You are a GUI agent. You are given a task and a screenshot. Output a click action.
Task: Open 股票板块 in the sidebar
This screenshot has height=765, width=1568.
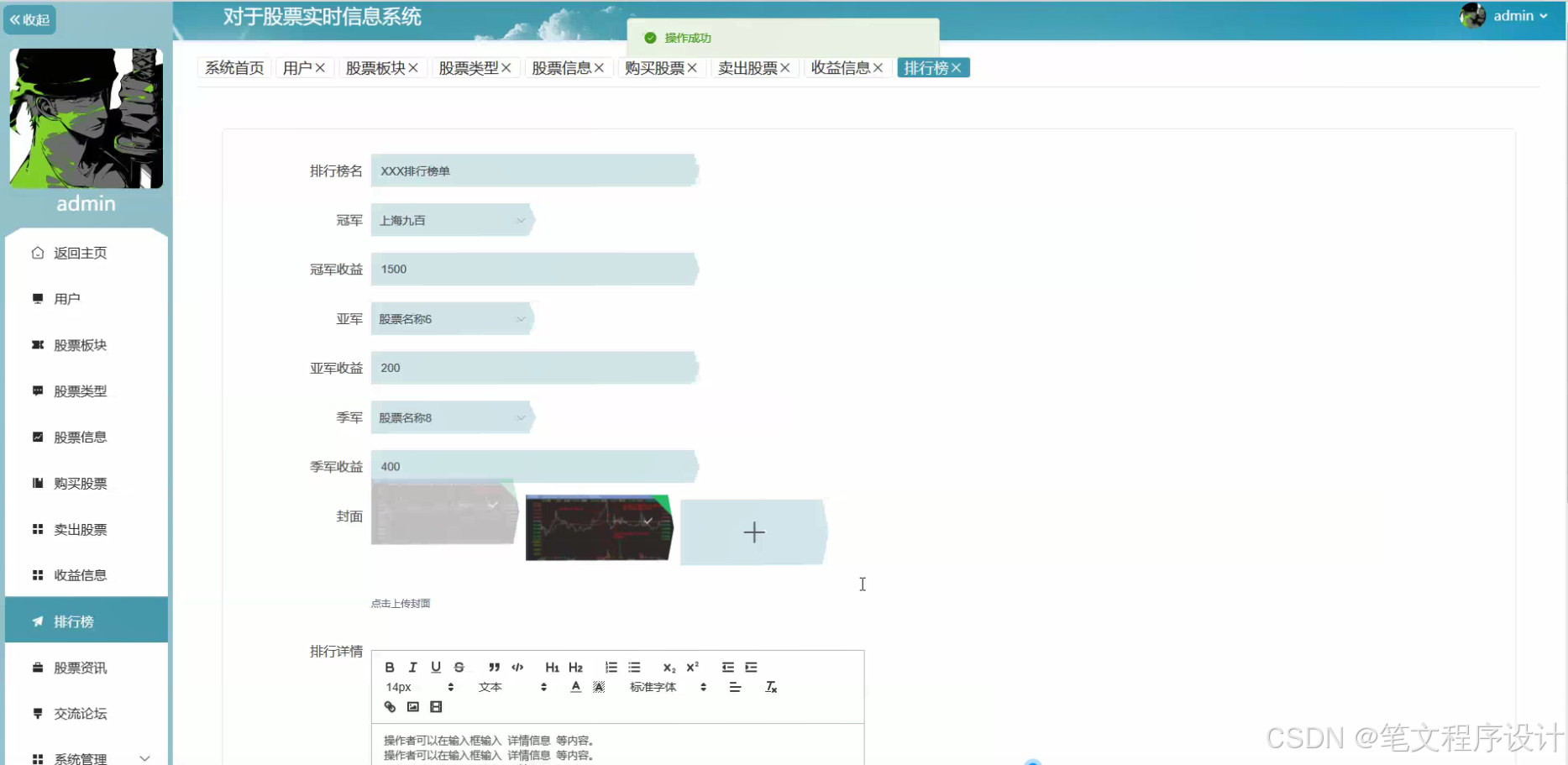pos(87,345)
